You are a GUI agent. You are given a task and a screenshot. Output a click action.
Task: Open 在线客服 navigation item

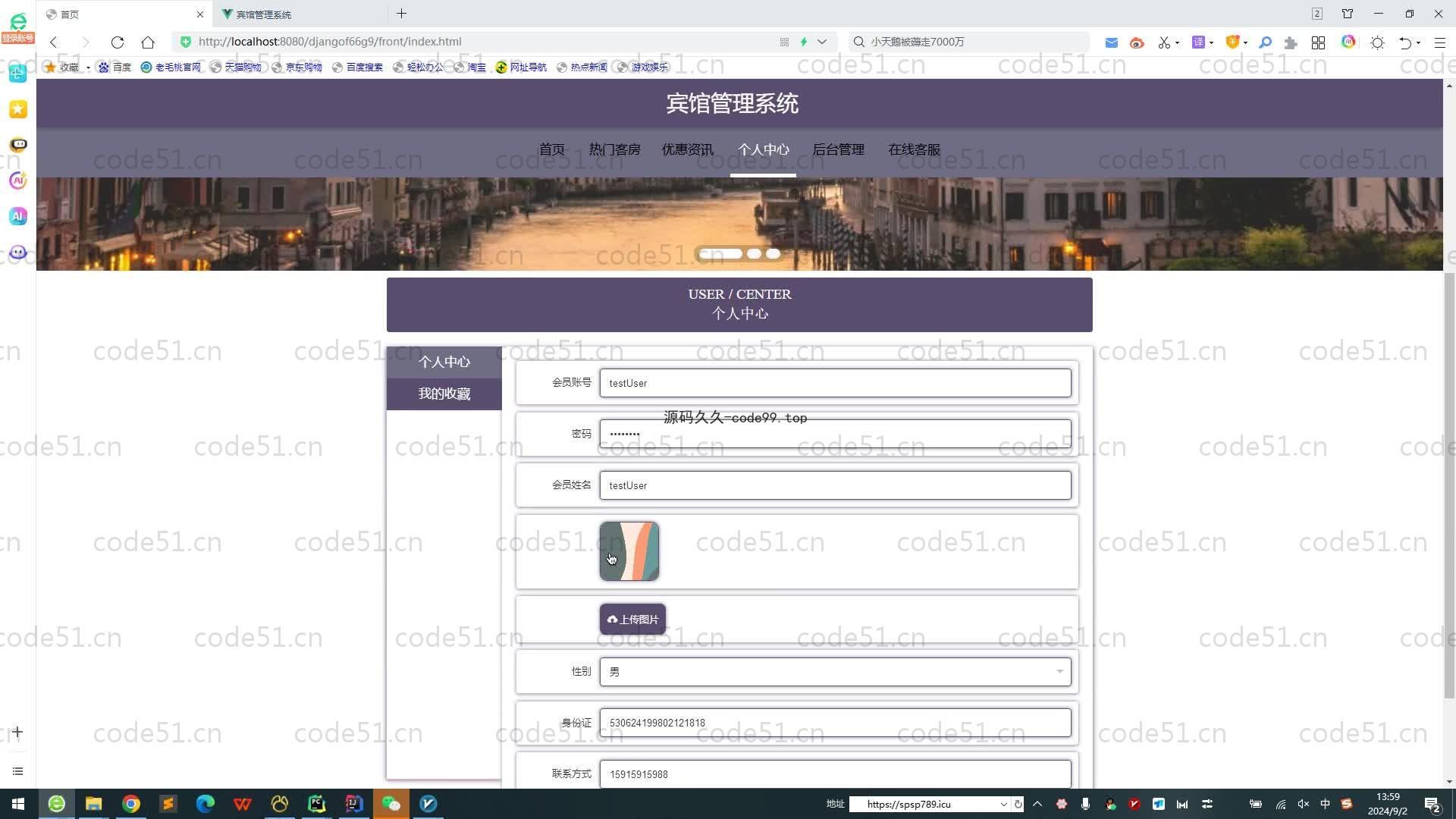pyautogui.click(x=914, y=149)
